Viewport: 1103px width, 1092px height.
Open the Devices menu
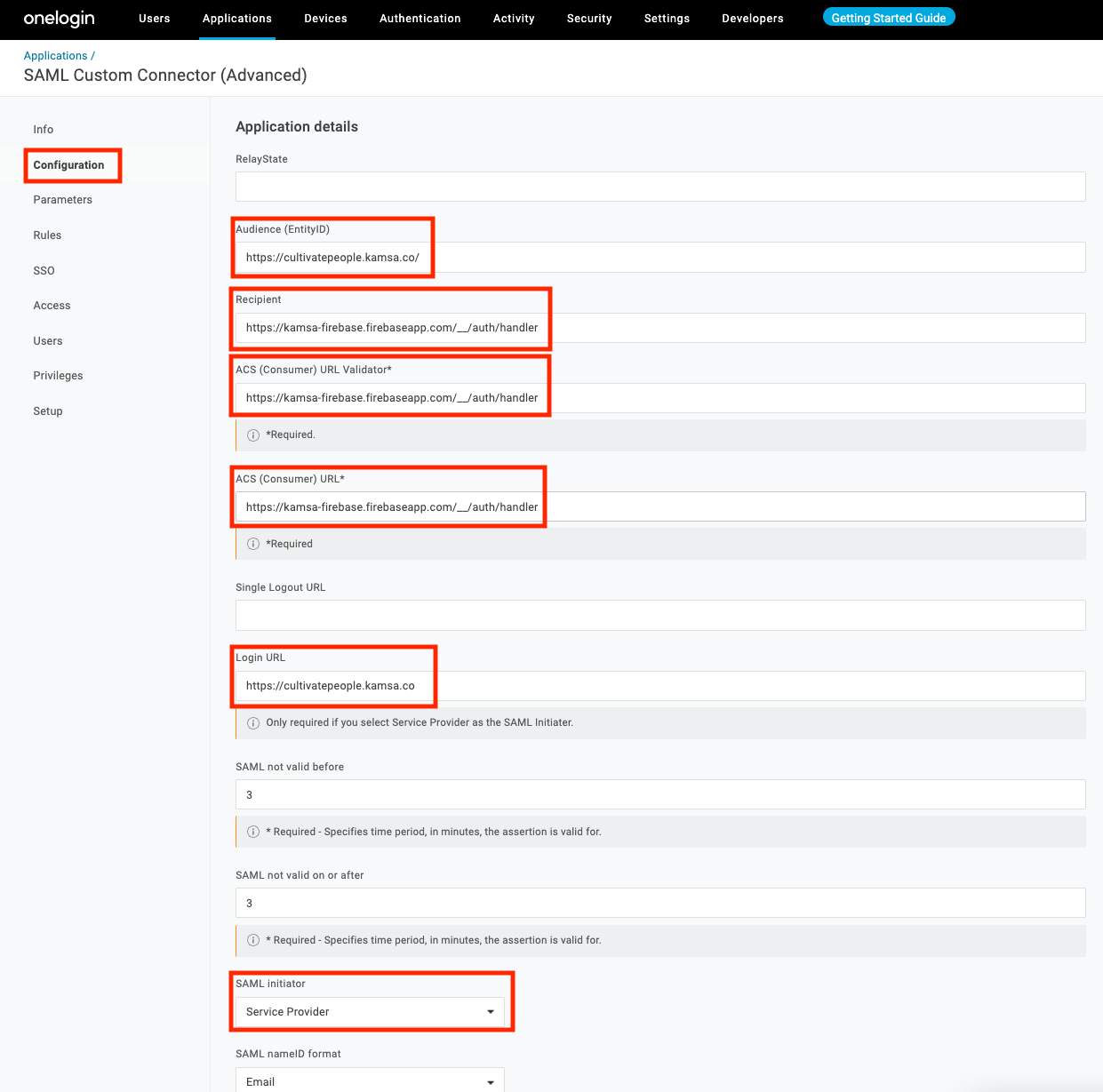[x=325, y=19]
